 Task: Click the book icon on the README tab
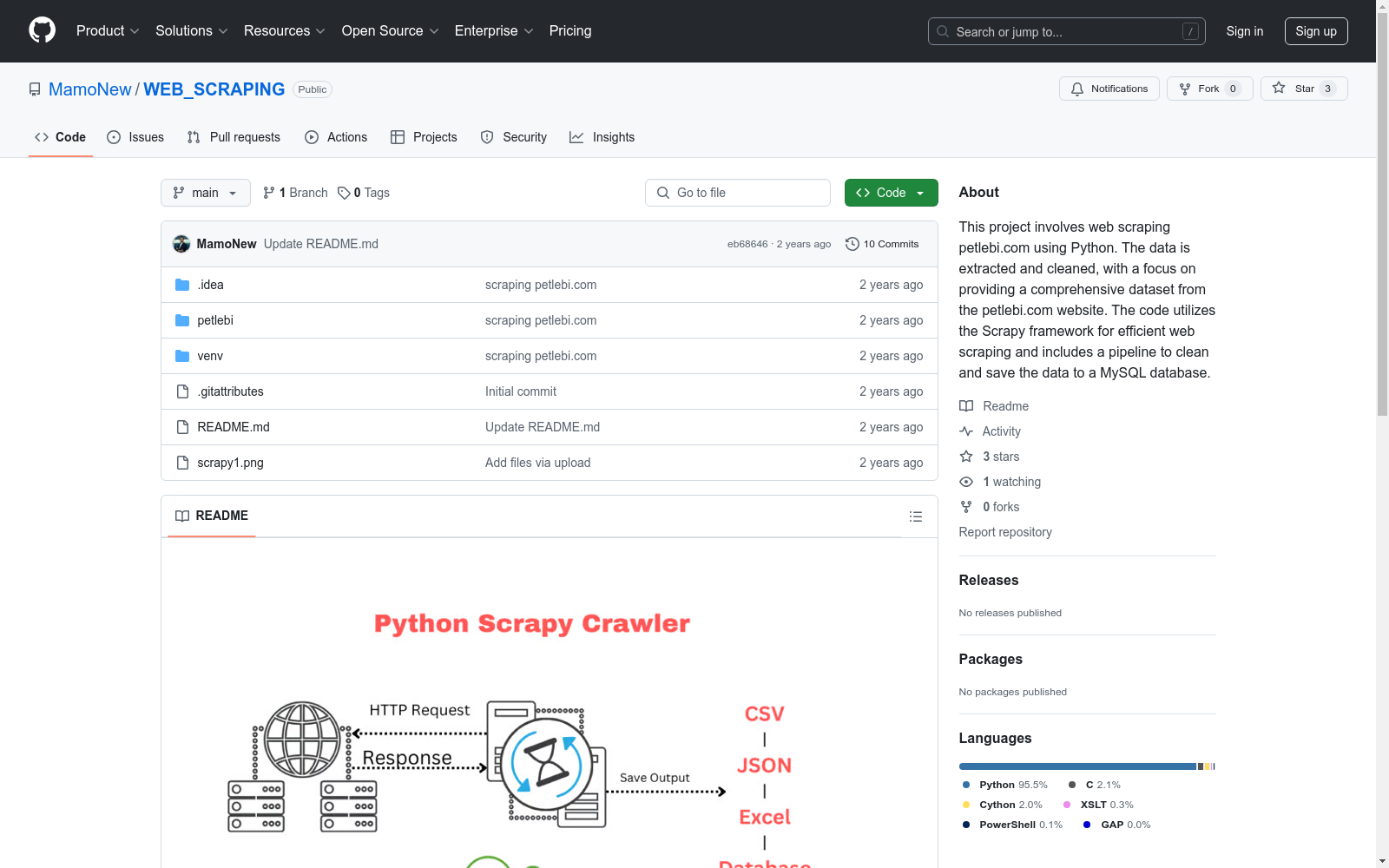click(x=182, y=516)
